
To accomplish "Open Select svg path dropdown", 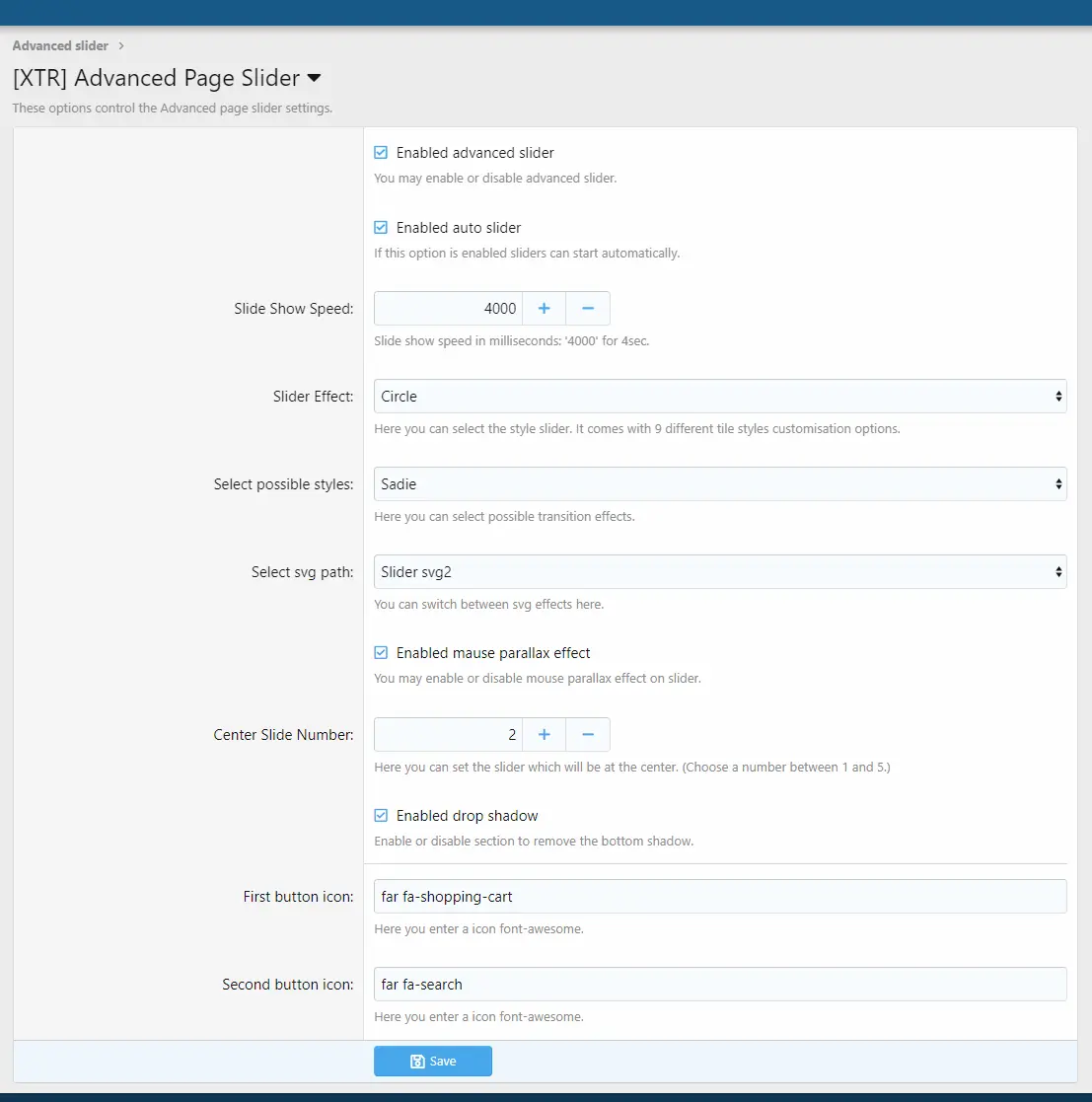I will [x=720, y=572].
